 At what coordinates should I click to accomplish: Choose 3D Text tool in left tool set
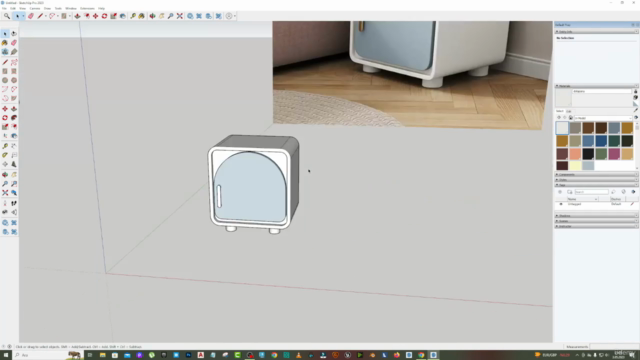coord(14,164)
